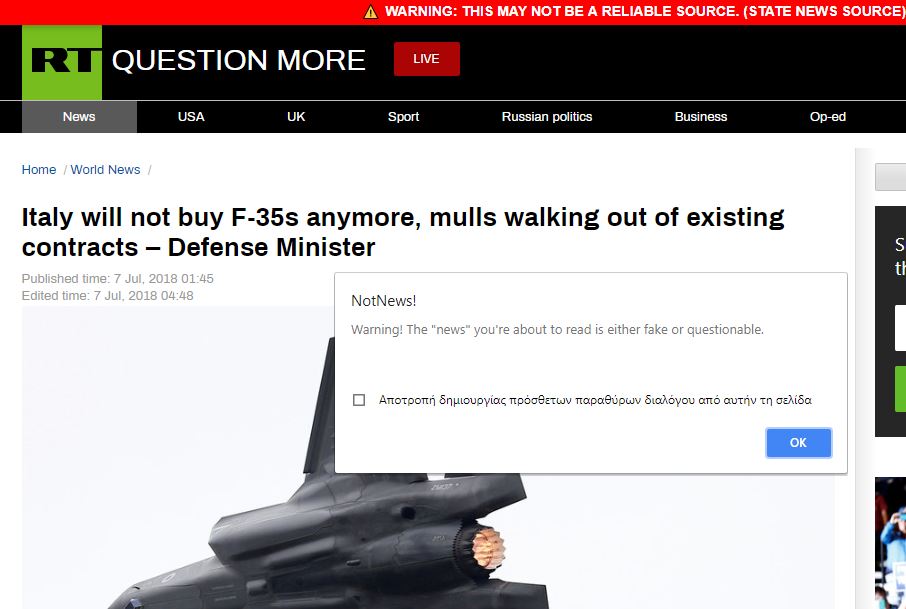
Task: Follow the World News breadcrumb link
Action: 105,170
